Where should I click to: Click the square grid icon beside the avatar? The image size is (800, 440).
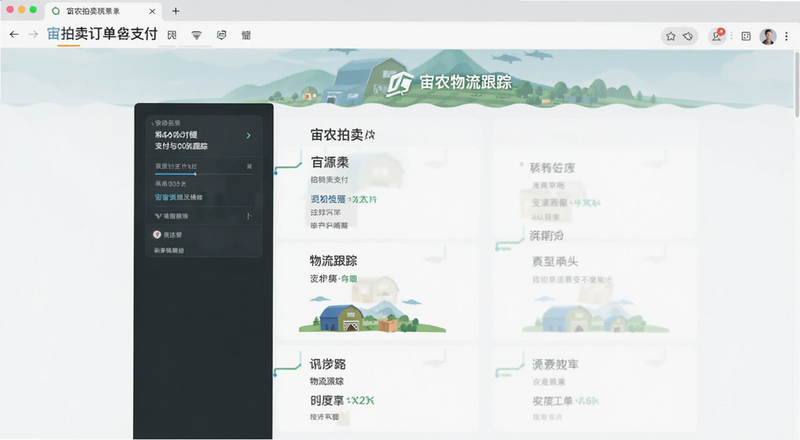[x=746, y=36]
